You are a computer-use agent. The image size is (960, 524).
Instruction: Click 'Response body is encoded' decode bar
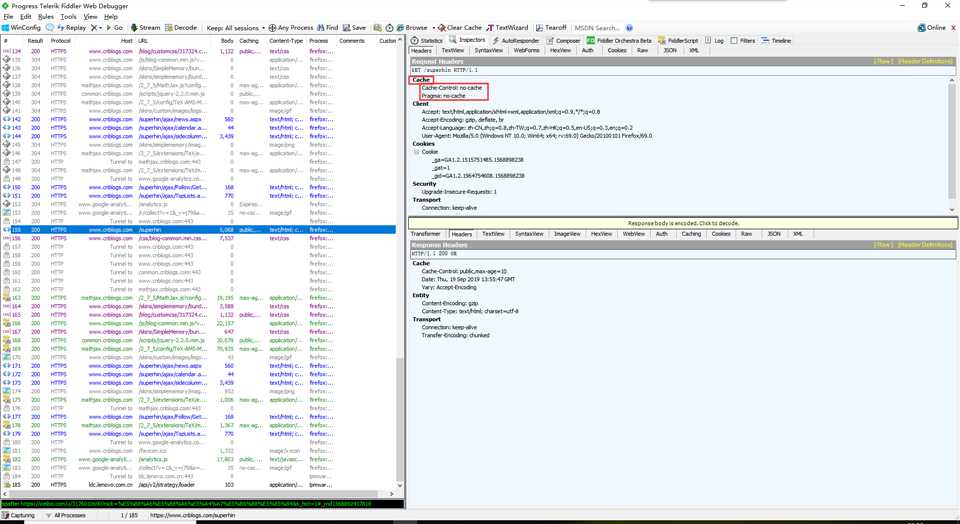point(683,223)
